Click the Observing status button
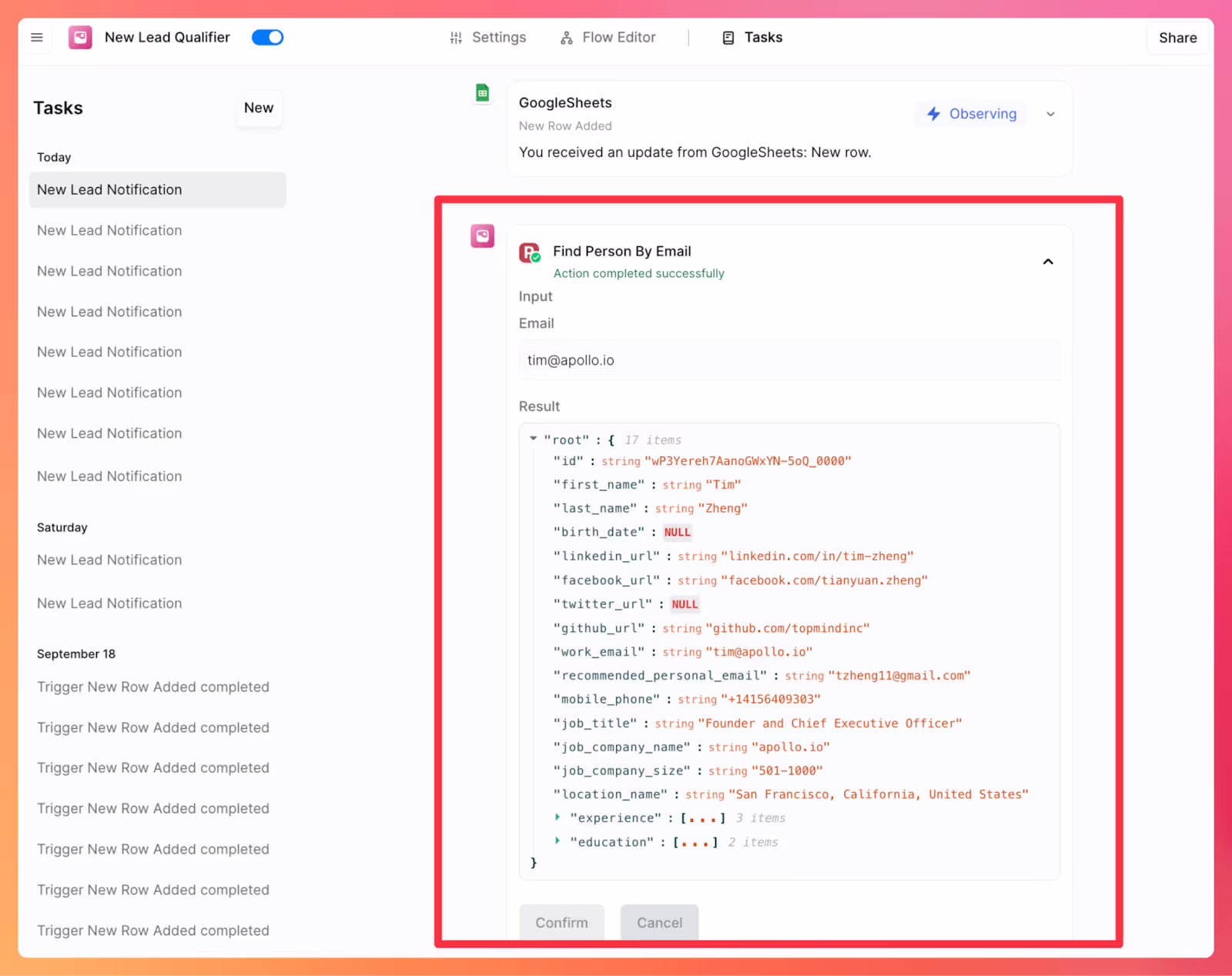1232x976 pixels. click(971, 114)
